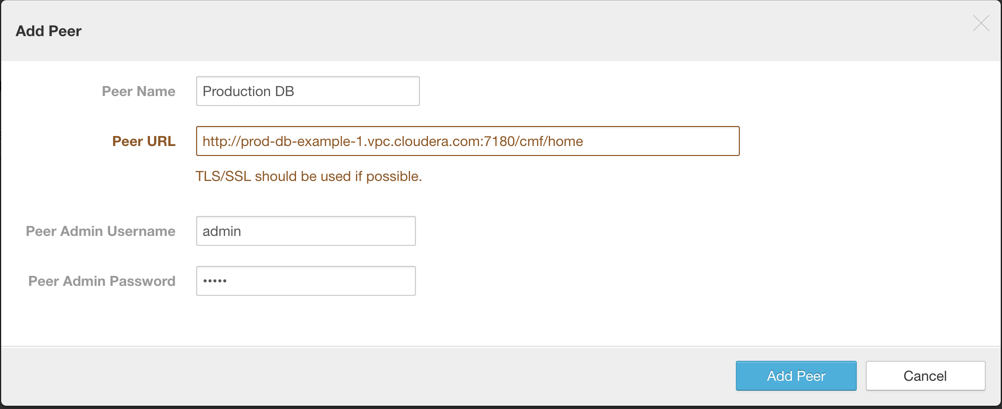Click the "Peer Admin Password" label
1002x409 pixels.
coord(101,281)
